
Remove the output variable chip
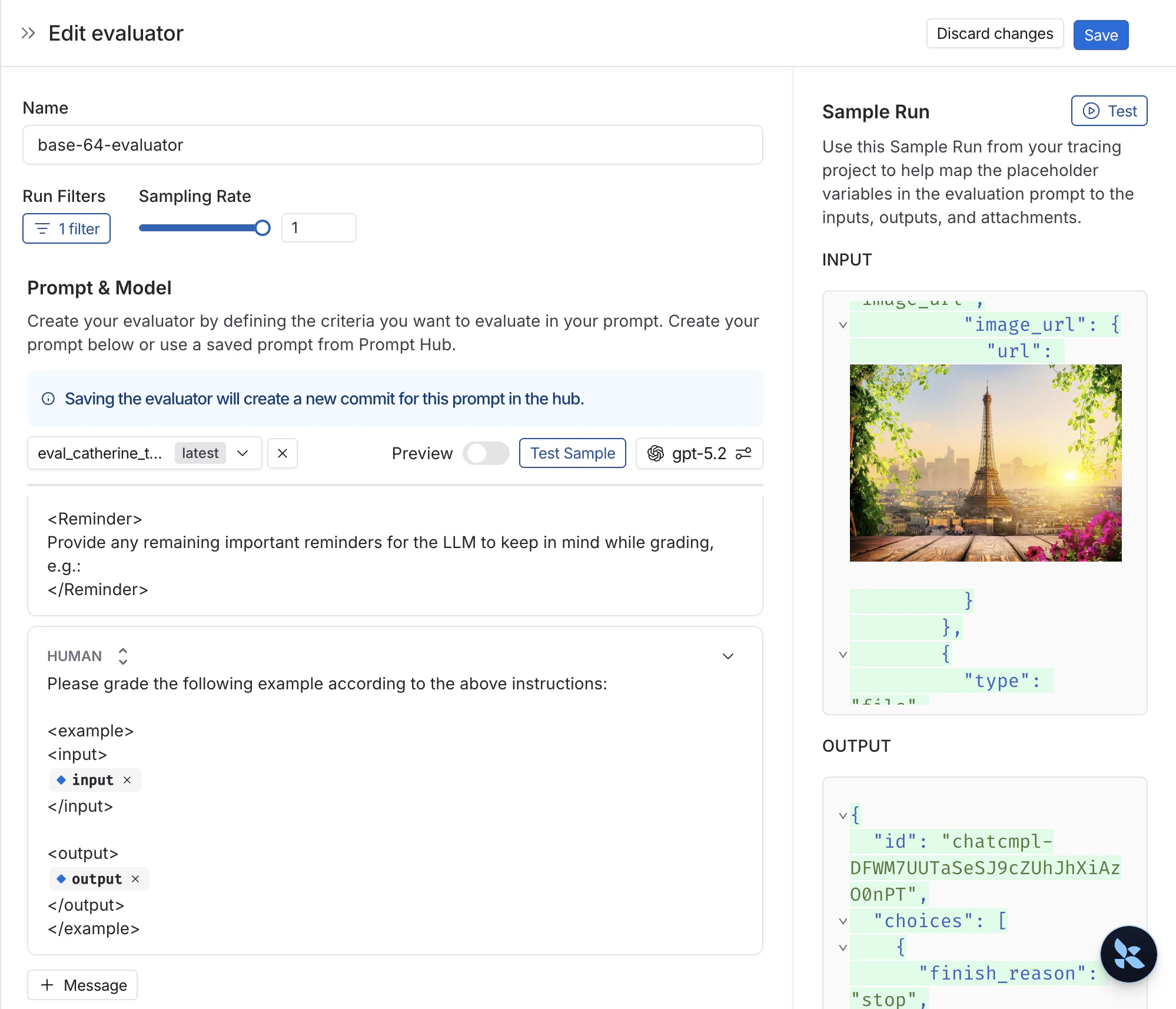tap(135, 879)
